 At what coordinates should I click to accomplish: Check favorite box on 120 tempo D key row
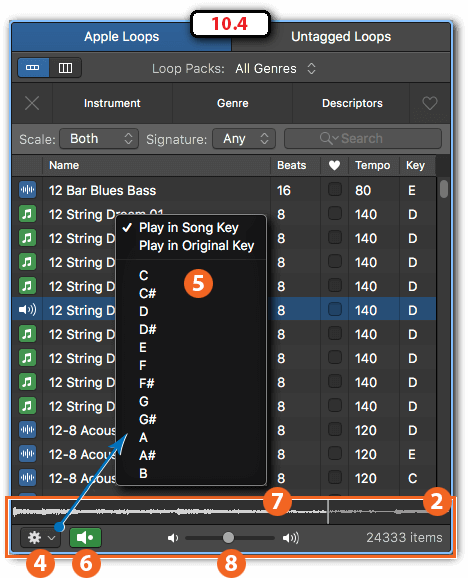pos(335,429)
